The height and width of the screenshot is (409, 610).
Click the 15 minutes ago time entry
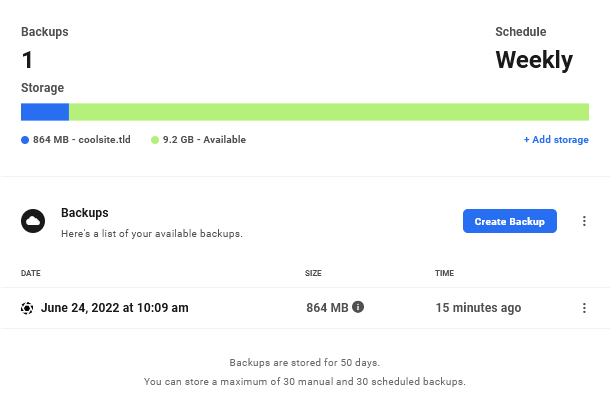click(x=478, y=308)
